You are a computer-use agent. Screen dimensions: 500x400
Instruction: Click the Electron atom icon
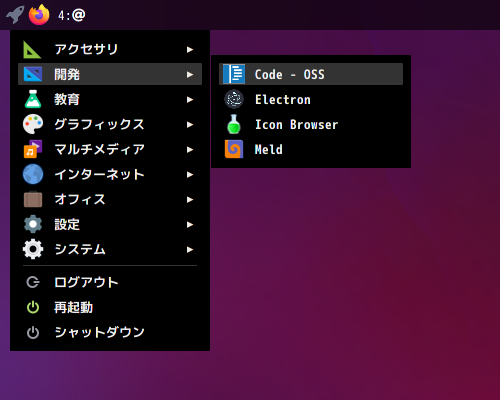[x=234, y=99]
